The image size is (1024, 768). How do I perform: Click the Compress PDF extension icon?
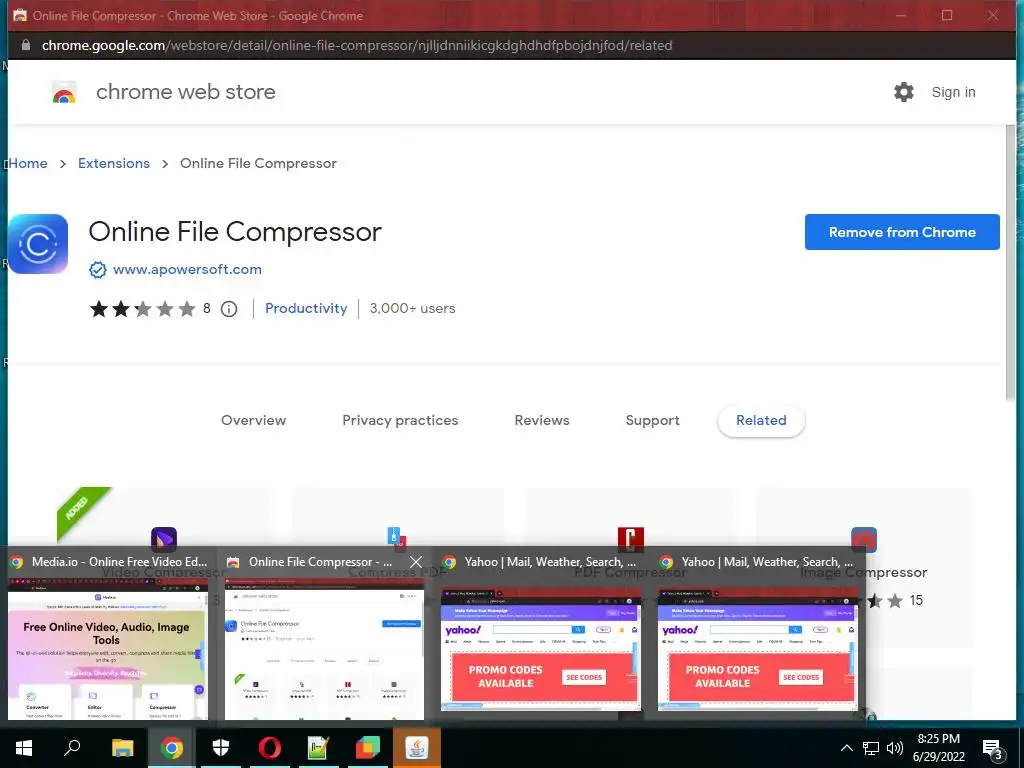(x=397, y=539)
